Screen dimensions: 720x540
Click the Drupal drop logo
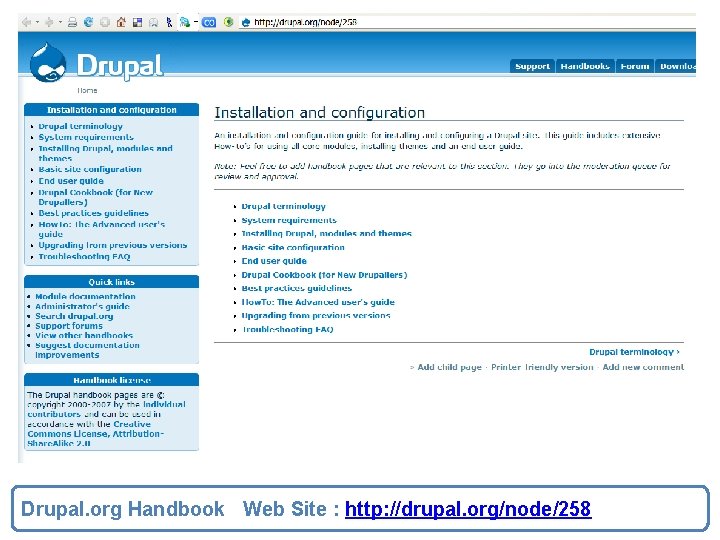pos(48,63)
